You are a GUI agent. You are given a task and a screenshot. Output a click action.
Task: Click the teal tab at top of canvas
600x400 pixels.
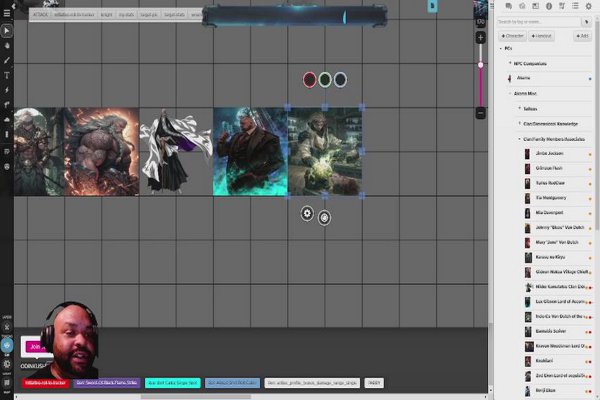coord(432,6)
